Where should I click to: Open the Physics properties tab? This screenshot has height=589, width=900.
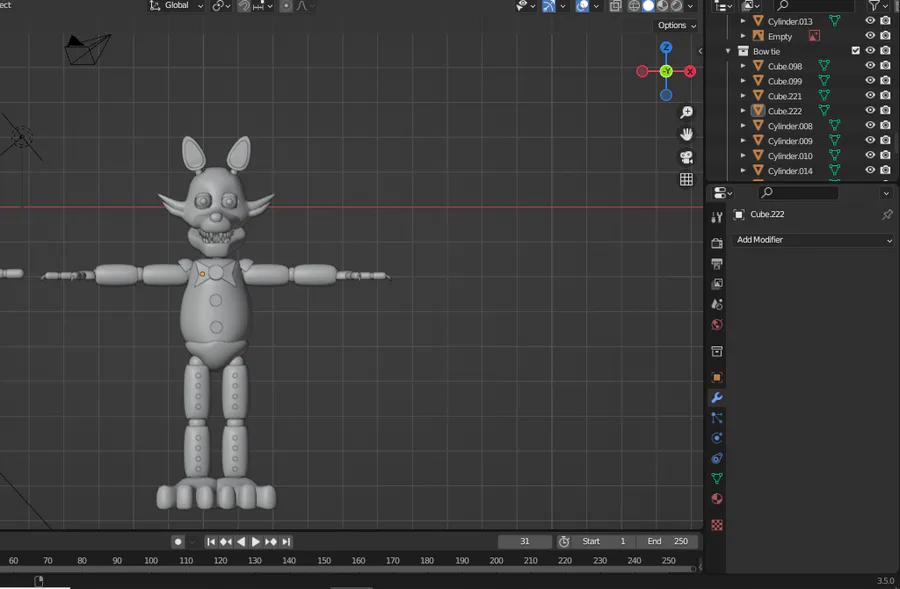[x=716, y=438]
